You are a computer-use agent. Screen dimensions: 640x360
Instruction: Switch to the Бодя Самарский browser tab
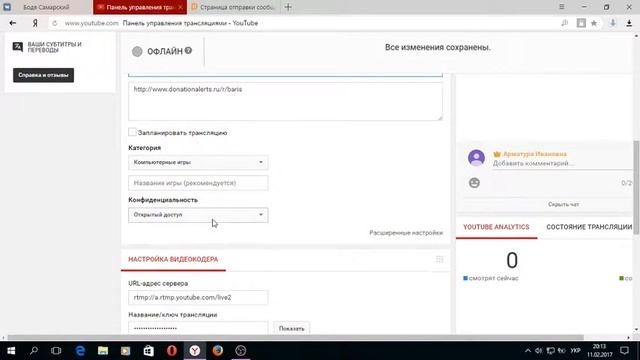click(x=46, y=7)
